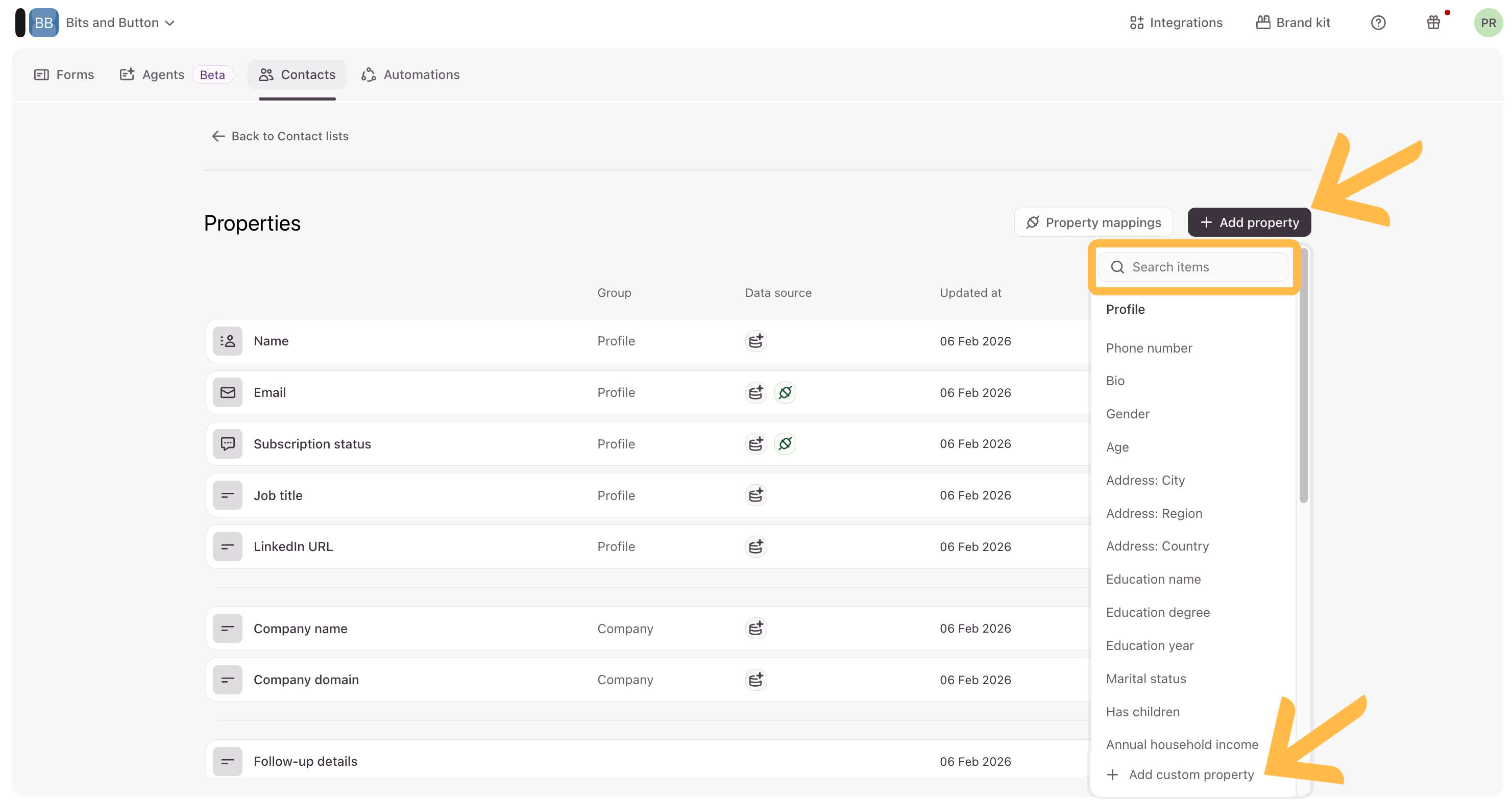Click the BB workspace logo

[x=43, y=23]
